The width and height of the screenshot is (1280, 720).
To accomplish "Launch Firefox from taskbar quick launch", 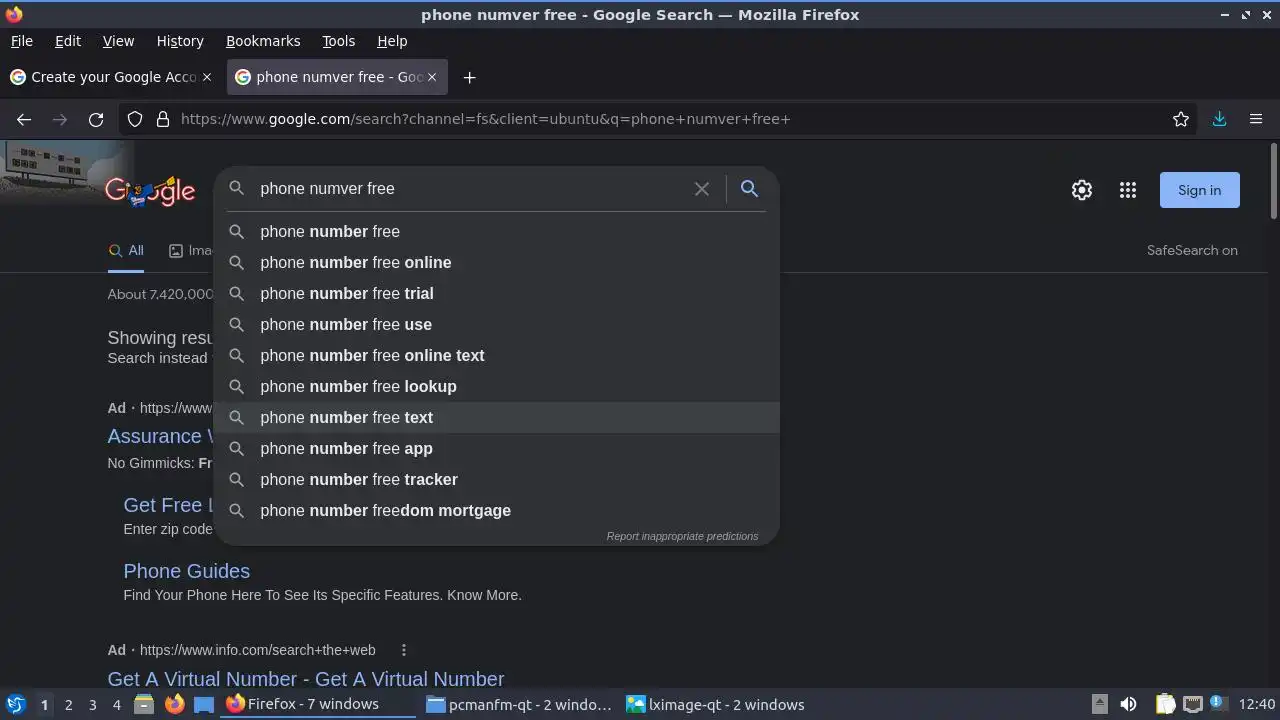I will (x=174, y=704).
